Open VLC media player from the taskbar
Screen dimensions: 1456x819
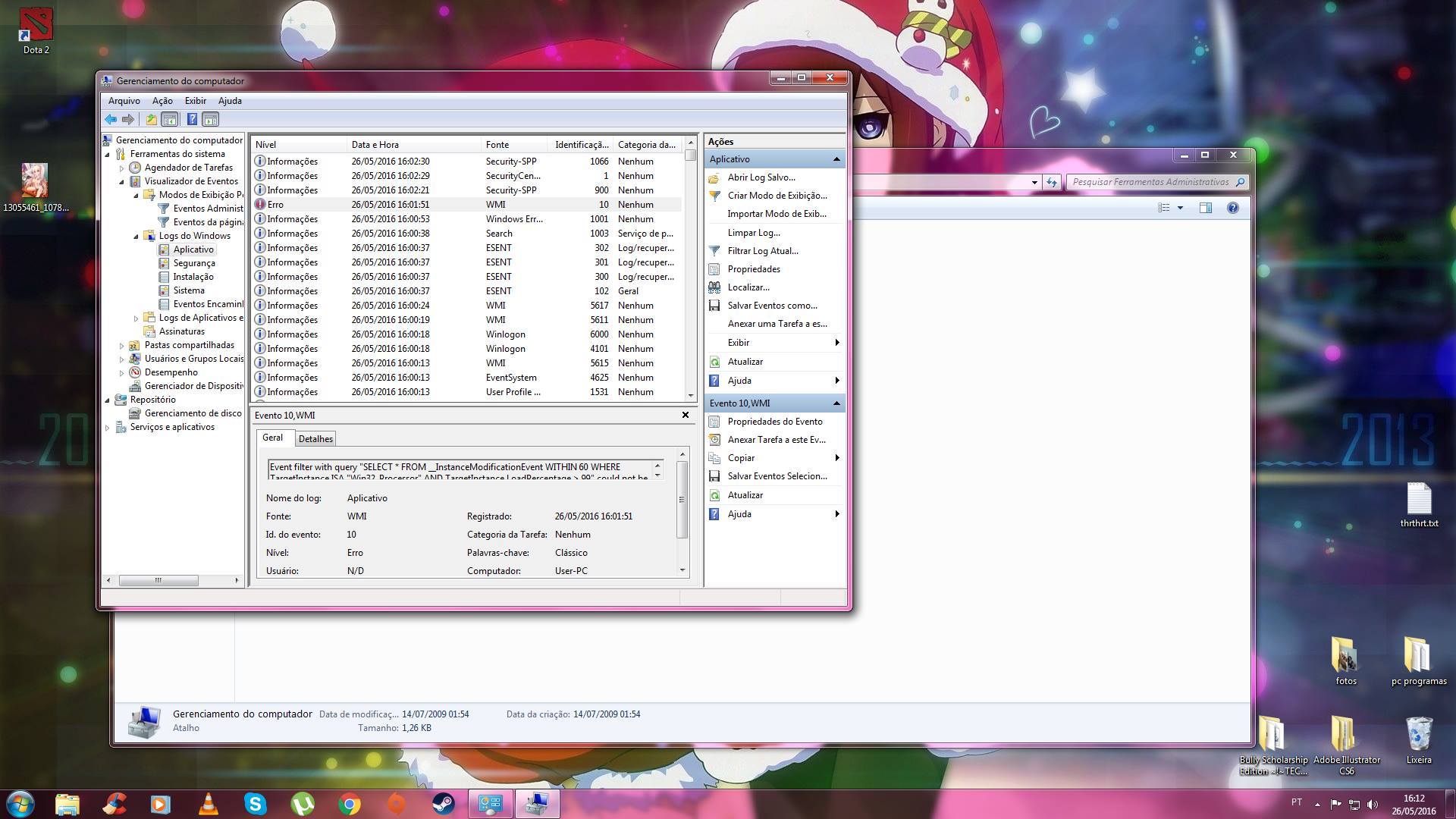click(209, 804)
